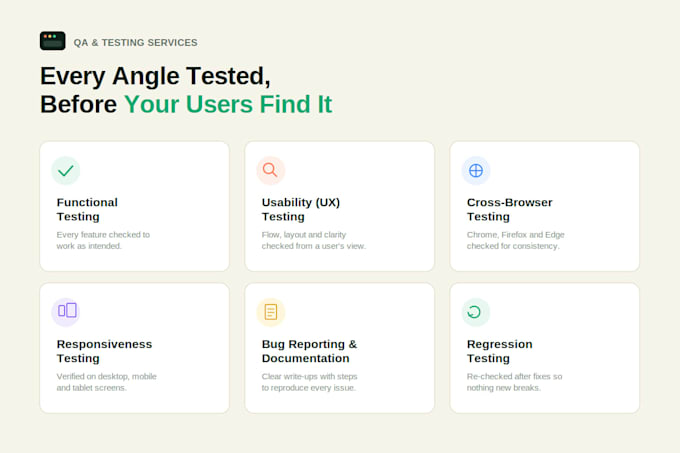Click the green checkmark Functional Testing icon

pyautogui.click(x=65, y=170)
